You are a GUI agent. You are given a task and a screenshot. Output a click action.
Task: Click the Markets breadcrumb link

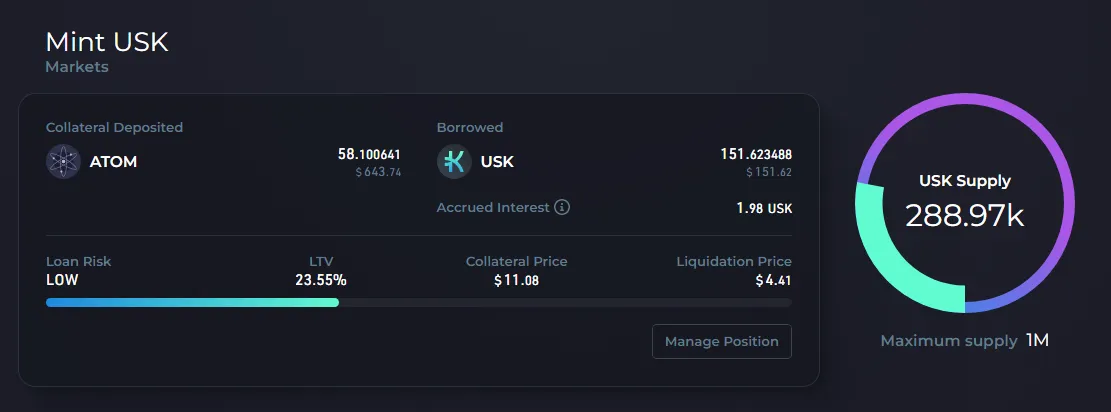click(77, 67)
